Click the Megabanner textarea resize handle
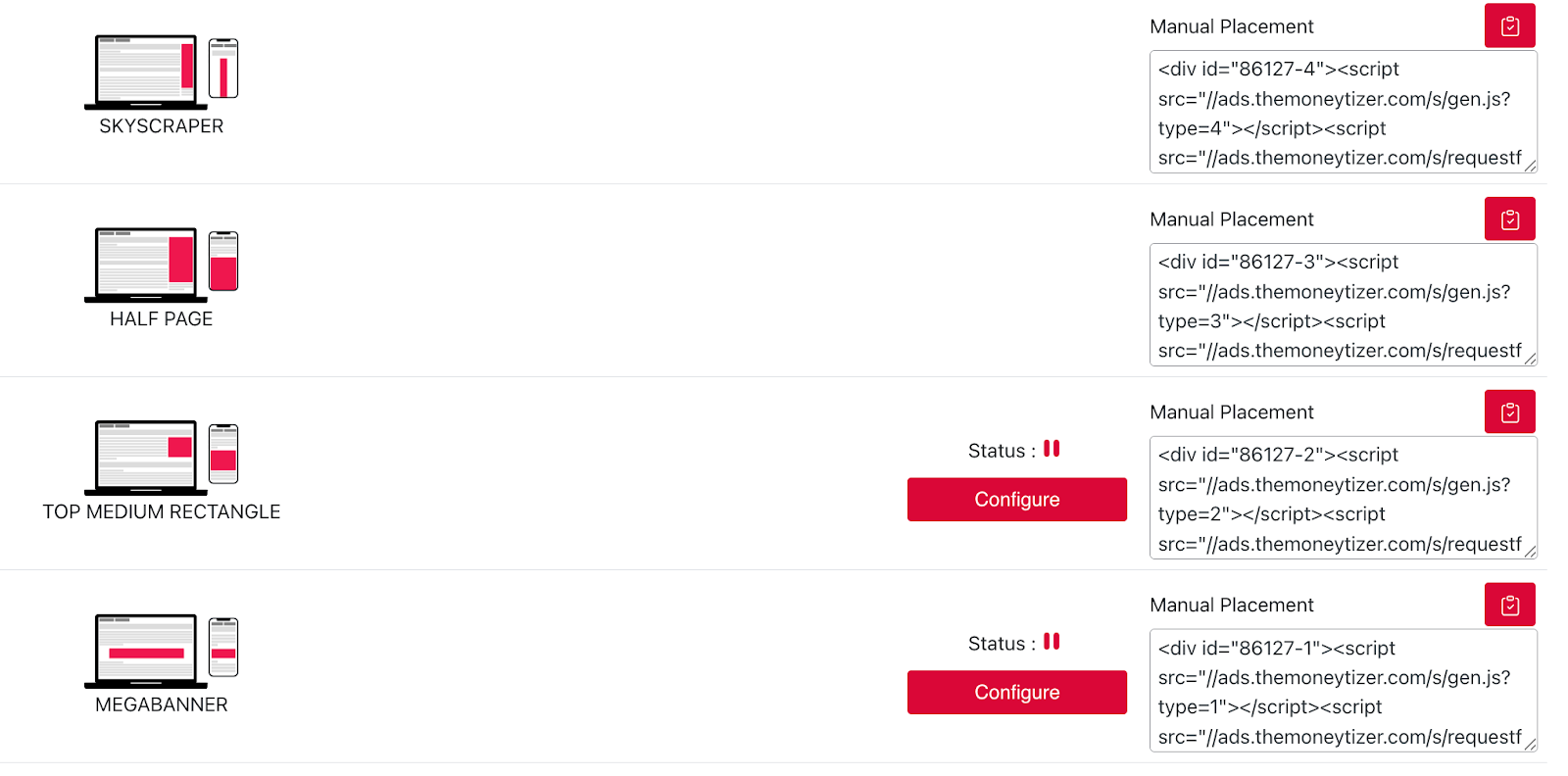 (1530, 746)
